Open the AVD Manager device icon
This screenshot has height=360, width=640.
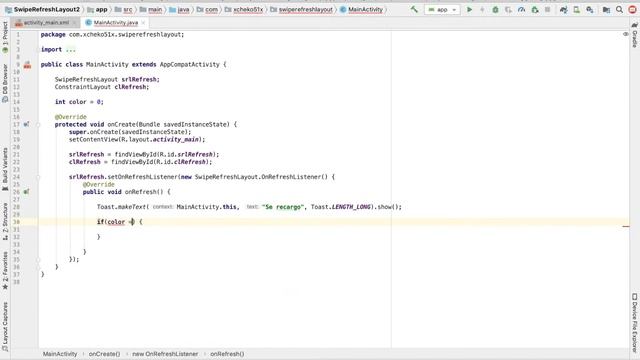pos(576,9)
